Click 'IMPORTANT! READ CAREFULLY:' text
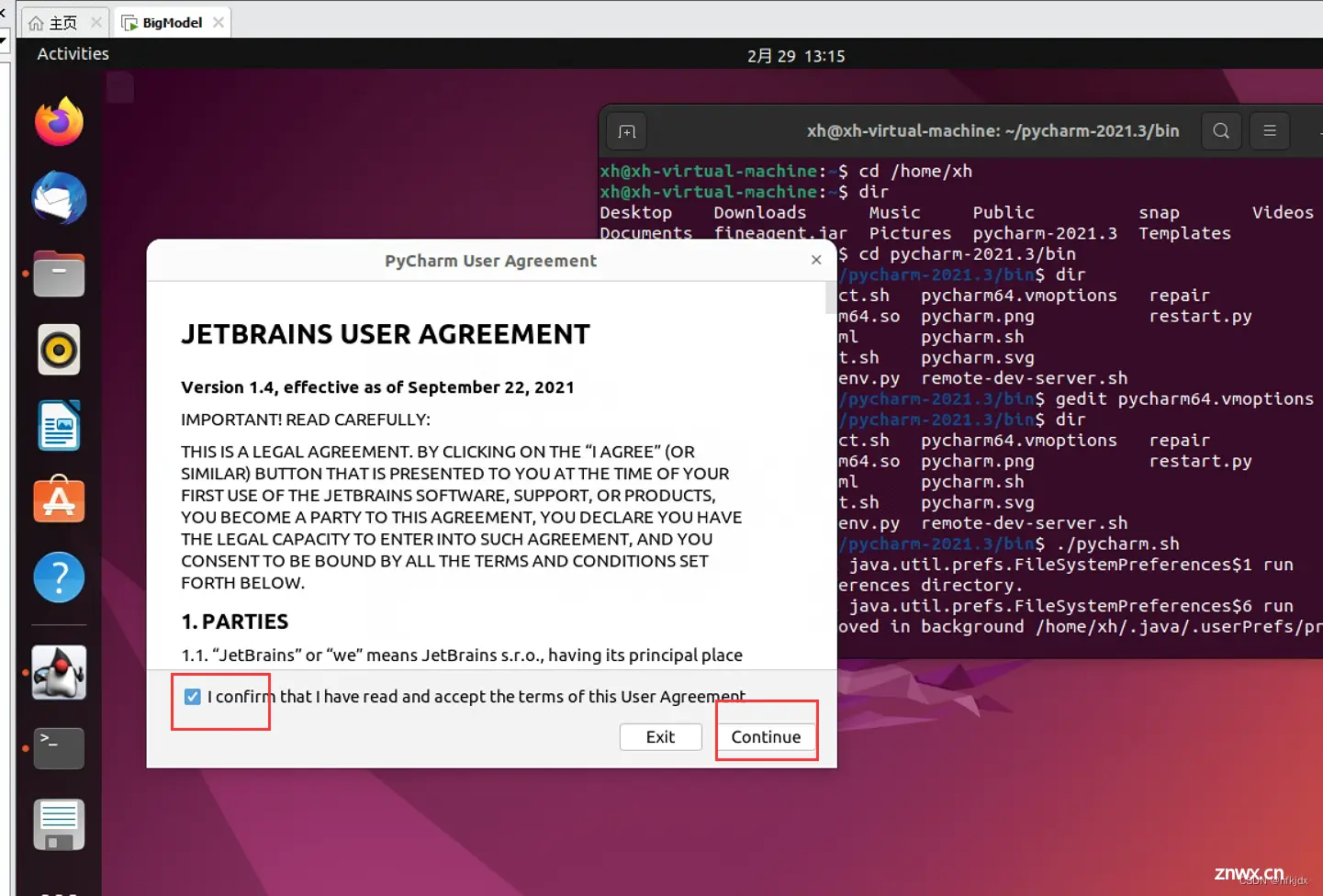This screenshot has width=1323, height=896. point(306,420)
